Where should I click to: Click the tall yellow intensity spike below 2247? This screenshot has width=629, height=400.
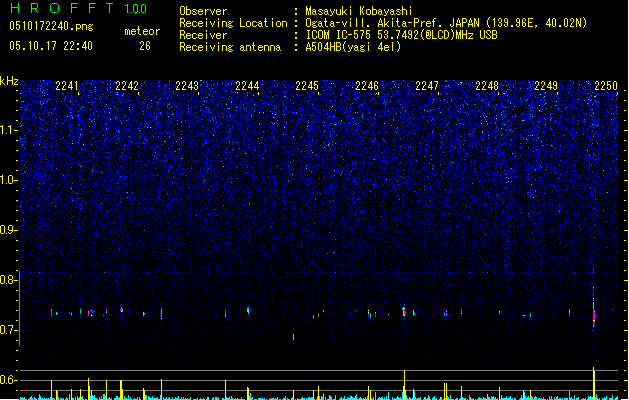pos(404,385)
